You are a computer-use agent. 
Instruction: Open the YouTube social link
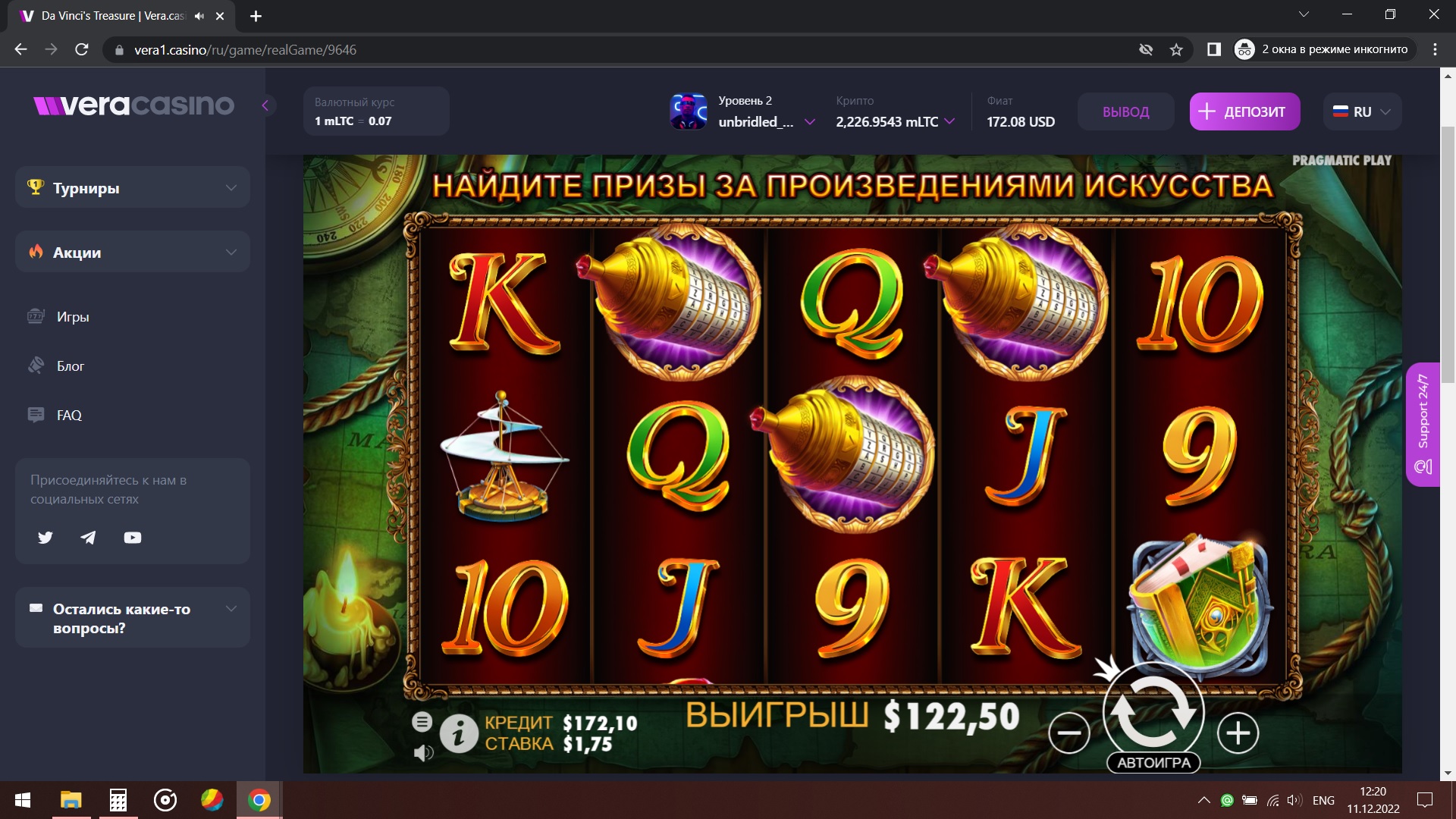point(133,538)
